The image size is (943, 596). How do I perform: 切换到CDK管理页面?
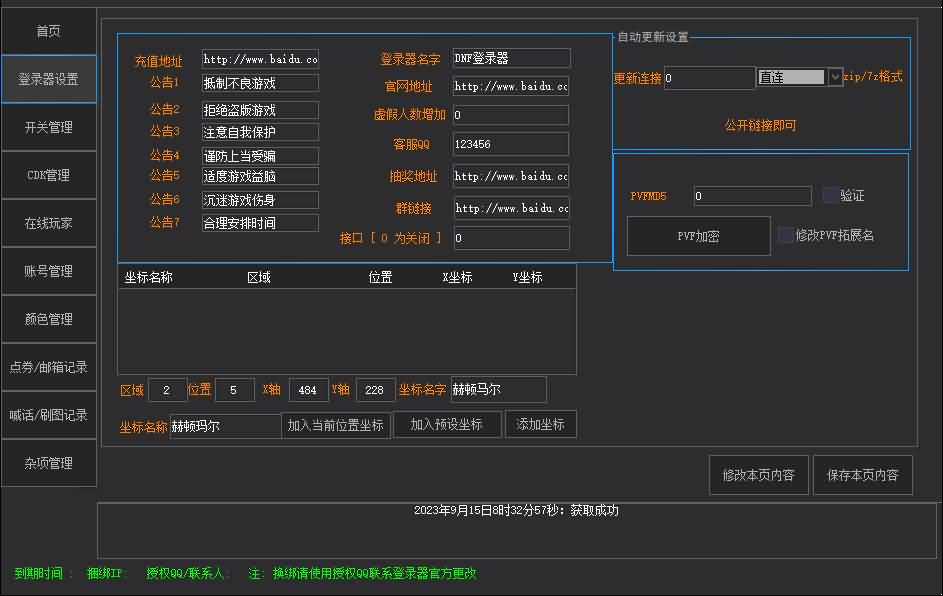[x=48, y=175]
